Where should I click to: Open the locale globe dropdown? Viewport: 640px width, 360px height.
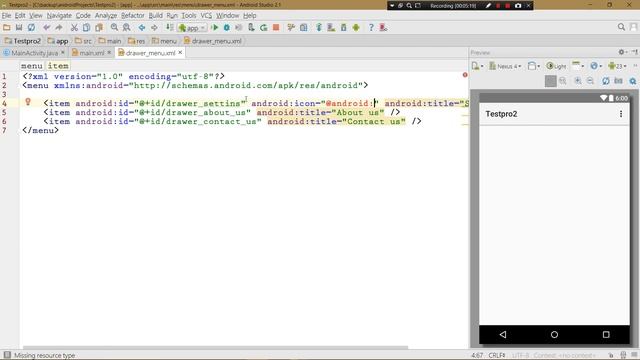click(x=596, y=66)
